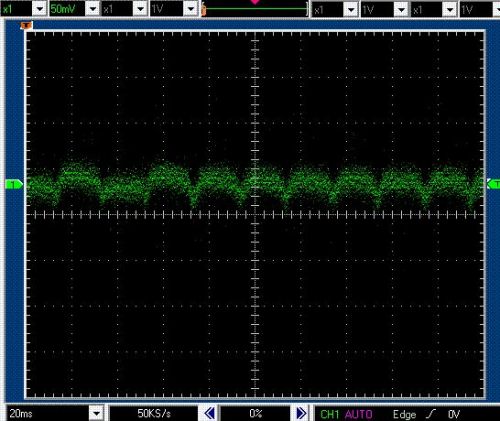Toggle the Edge trigger type
Screen dimensions: 500x421
(x=404, y=414)
